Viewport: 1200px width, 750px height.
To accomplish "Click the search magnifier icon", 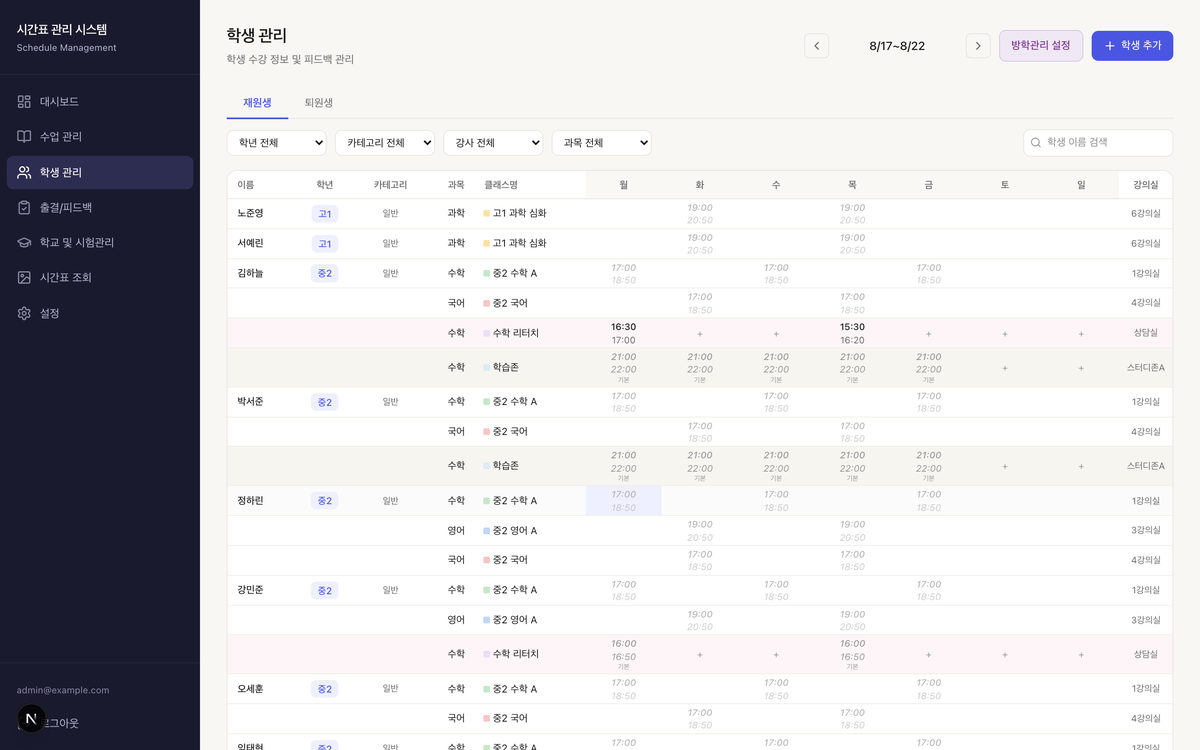I will click(x=1036, y=143).
